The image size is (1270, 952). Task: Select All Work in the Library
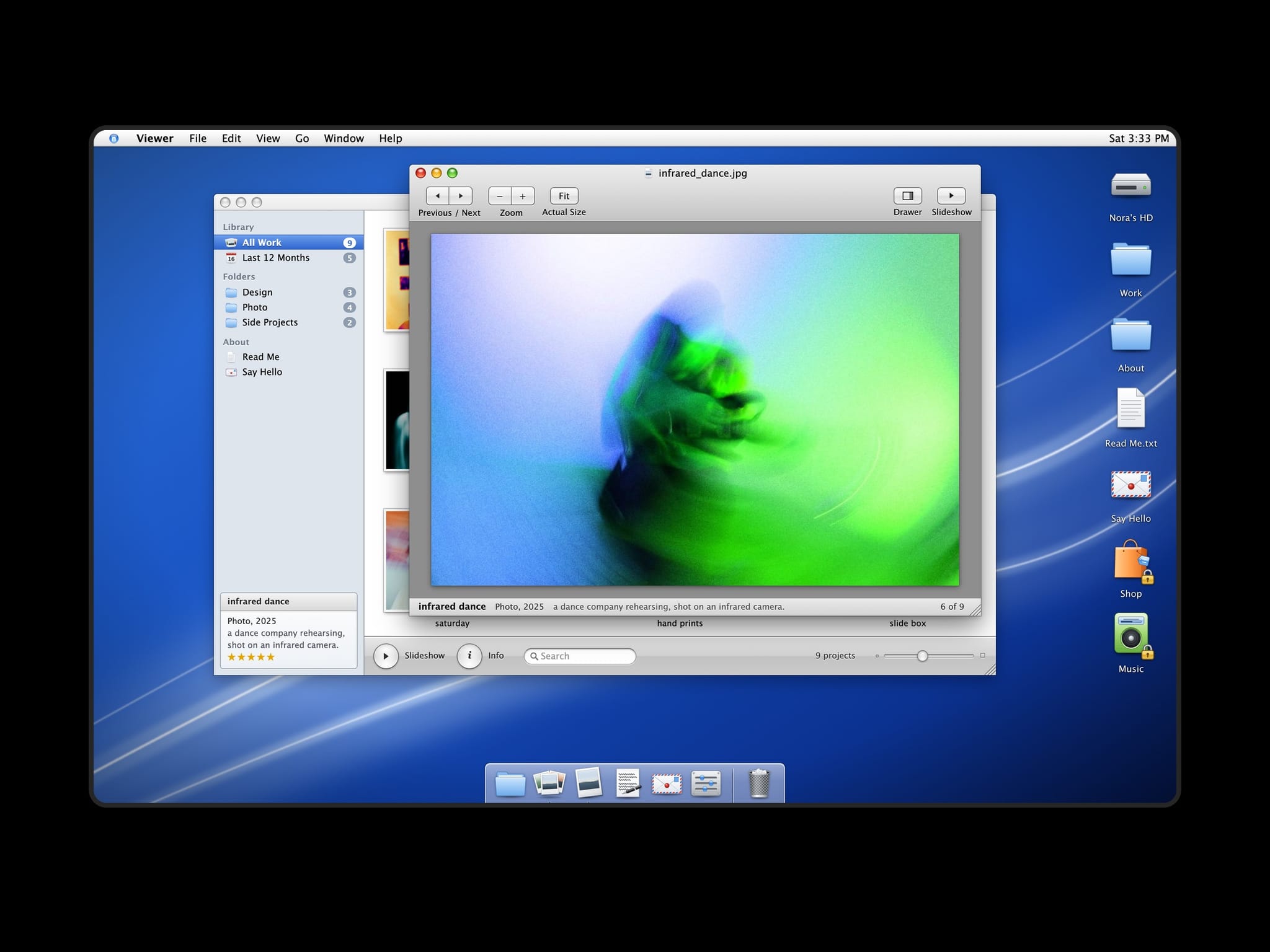(x=289, y=242)
